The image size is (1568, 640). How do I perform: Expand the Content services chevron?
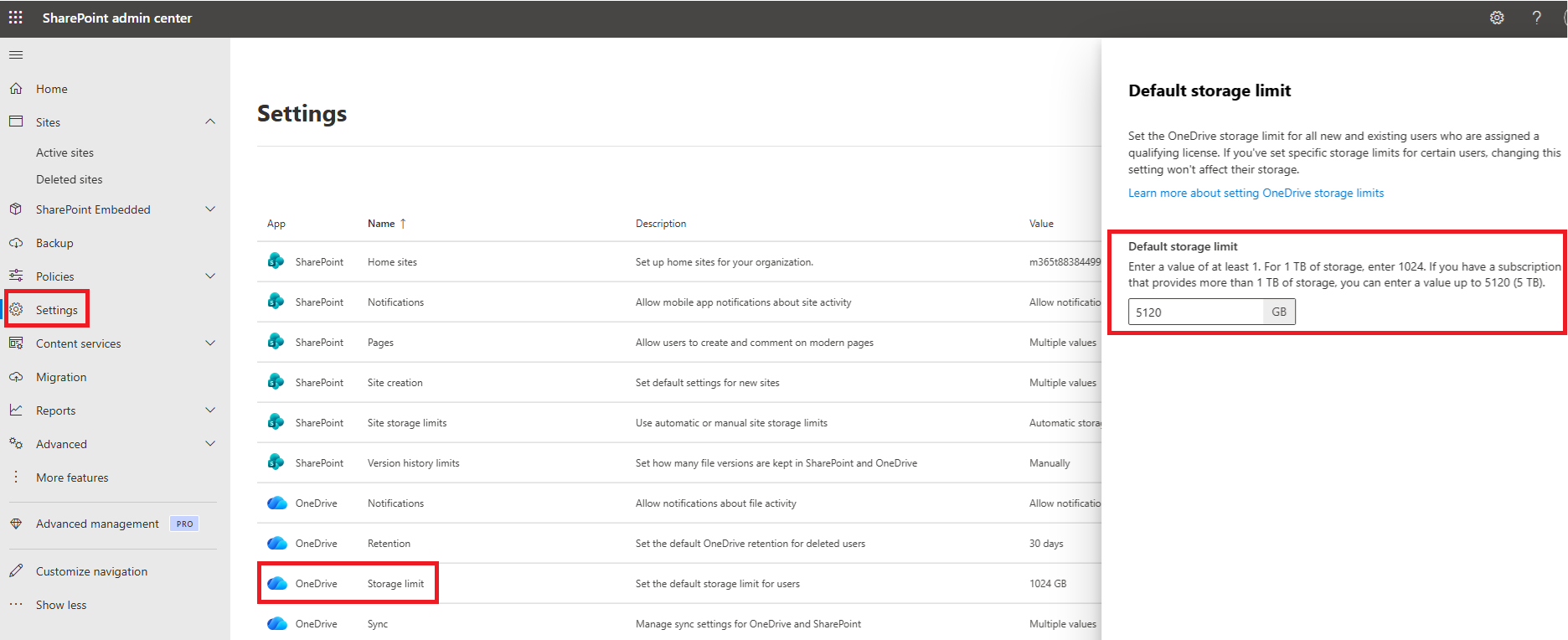click(x=210, y=343)
